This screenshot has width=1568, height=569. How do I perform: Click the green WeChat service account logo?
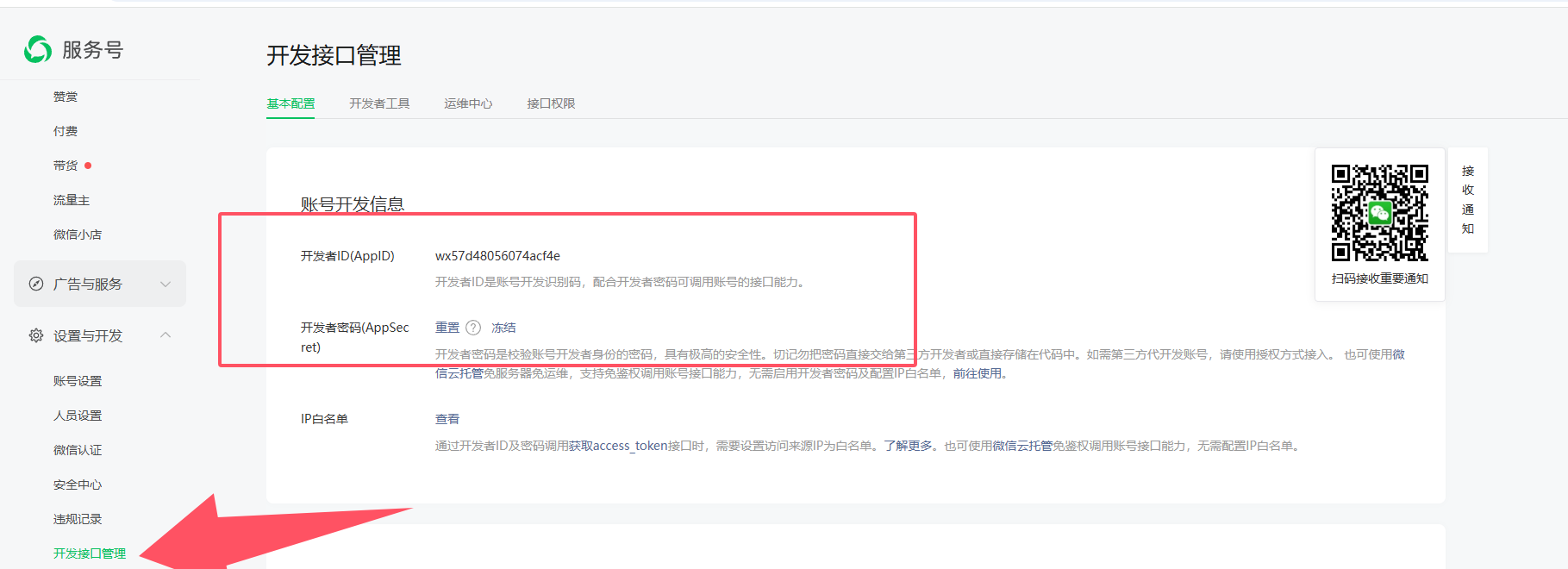tap(38, 50)
